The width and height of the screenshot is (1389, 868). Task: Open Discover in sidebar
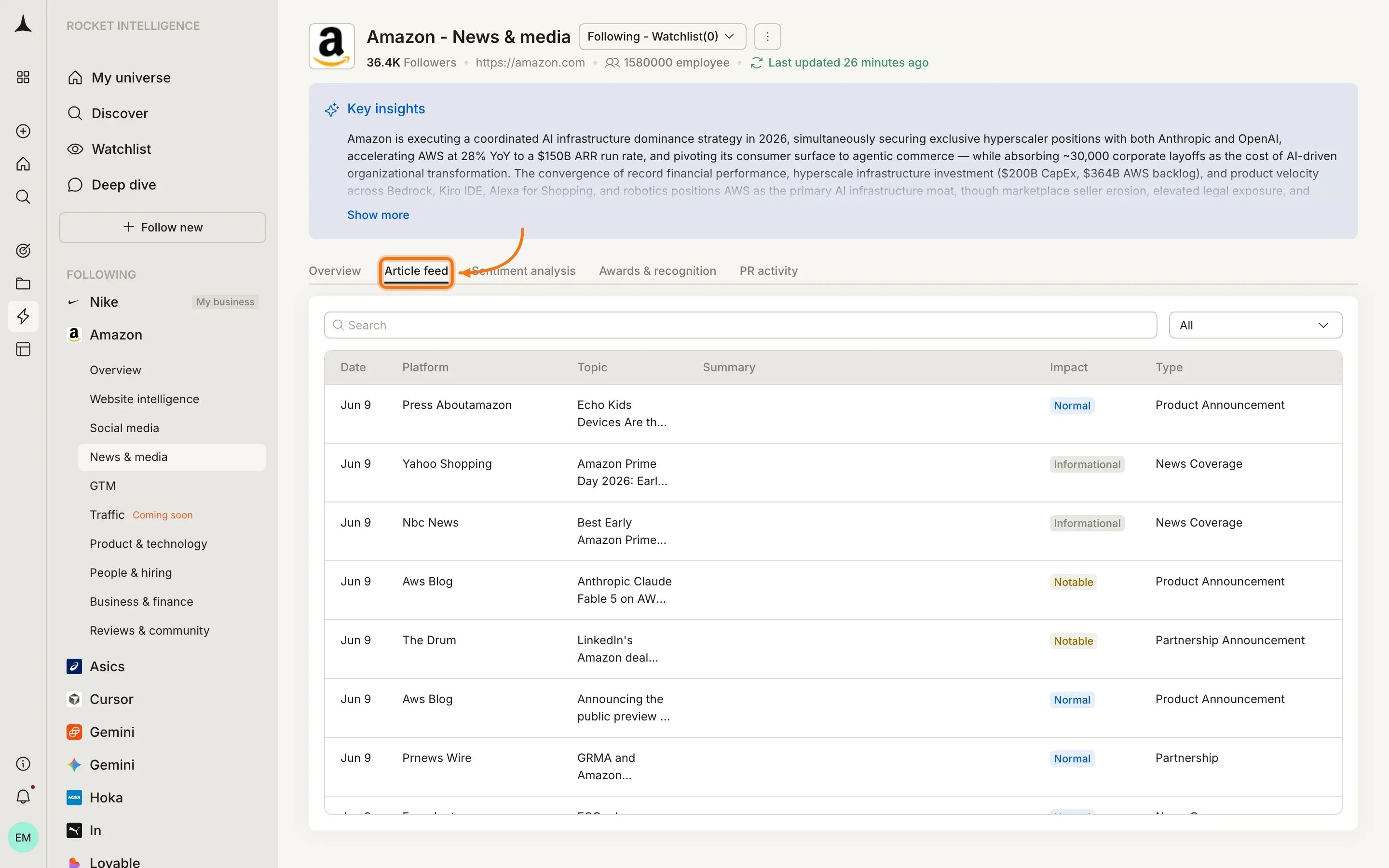tap(120, 113)
